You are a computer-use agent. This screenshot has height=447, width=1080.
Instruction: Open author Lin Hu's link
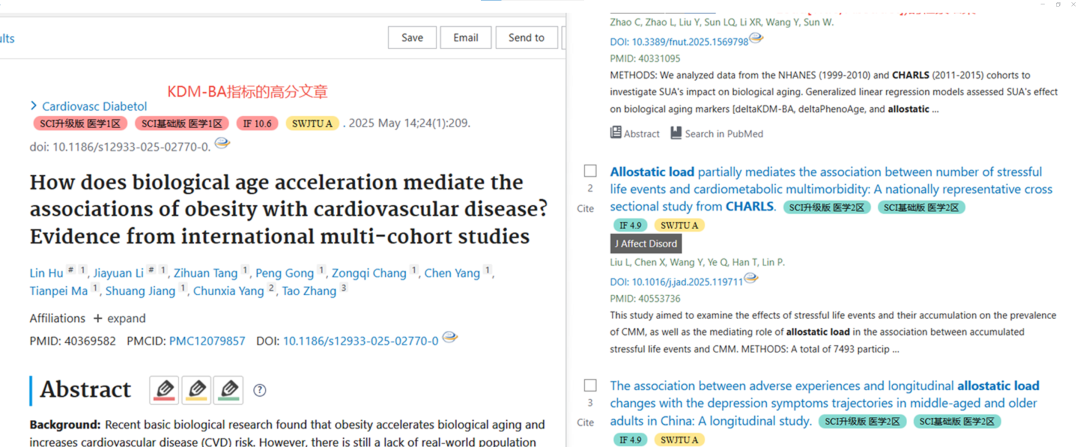pos(47,273)
